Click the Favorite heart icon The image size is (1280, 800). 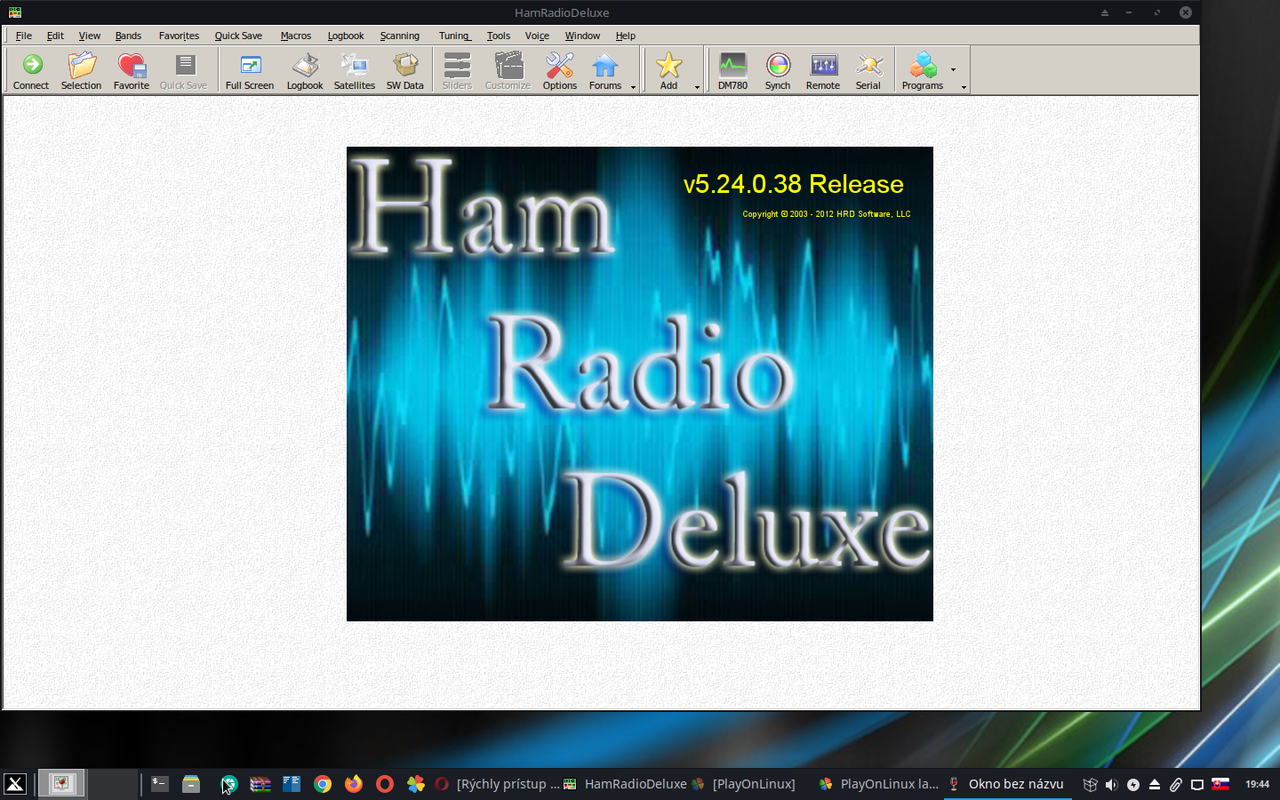pos(131,71)
